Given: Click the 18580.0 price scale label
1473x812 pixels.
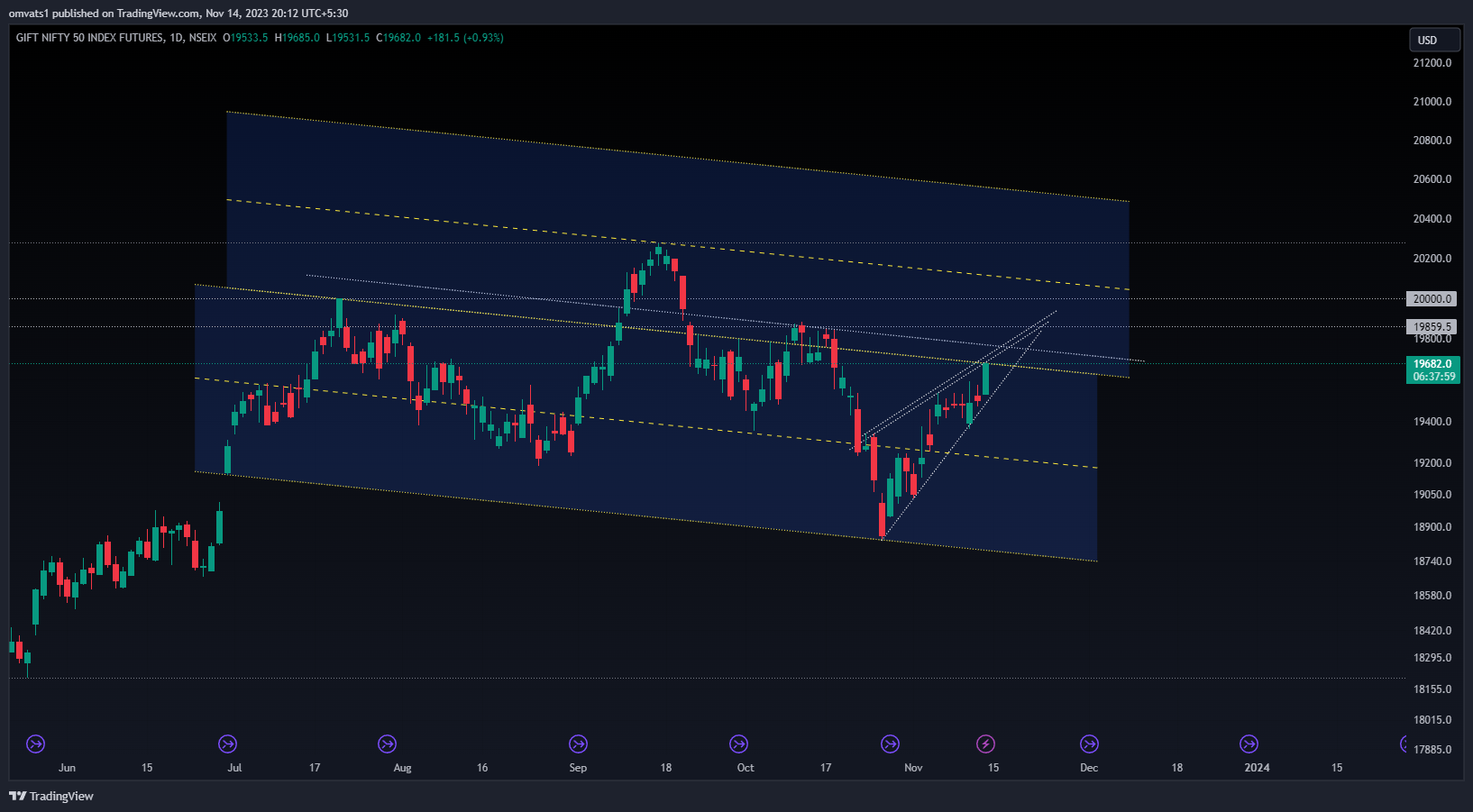Looking at the screenshot, I should coord(1432,596).
